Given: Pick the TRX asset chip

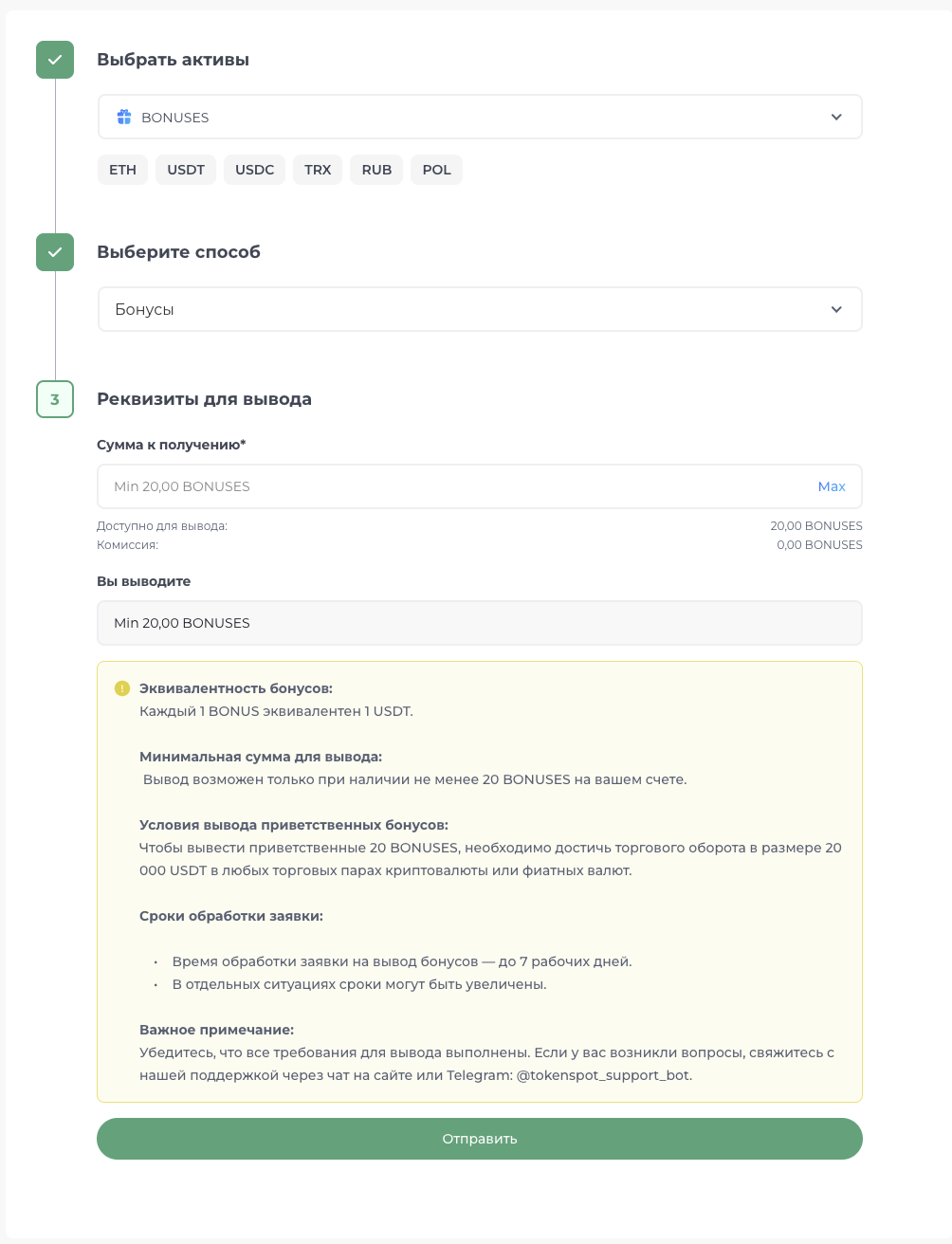Looking at the screenshot, I should pyautogui.click(x=318, y=170).
